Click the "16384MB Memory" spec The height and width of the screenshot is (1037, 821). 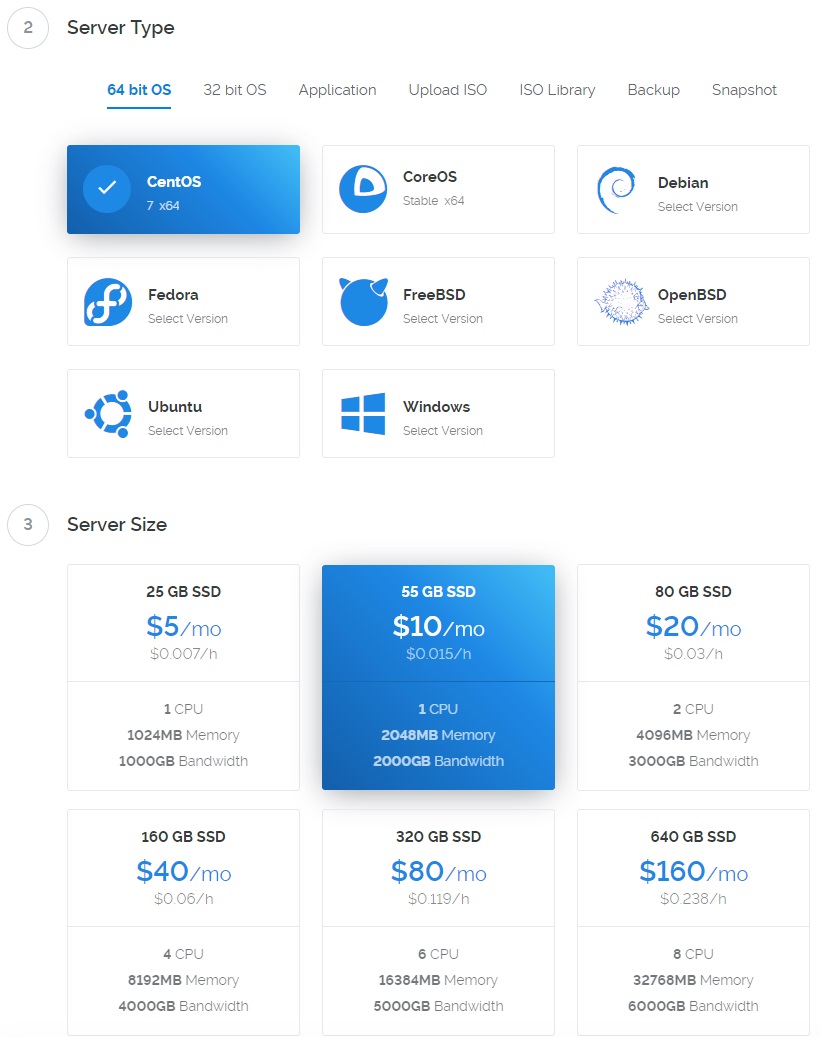(x=438, y=980)
